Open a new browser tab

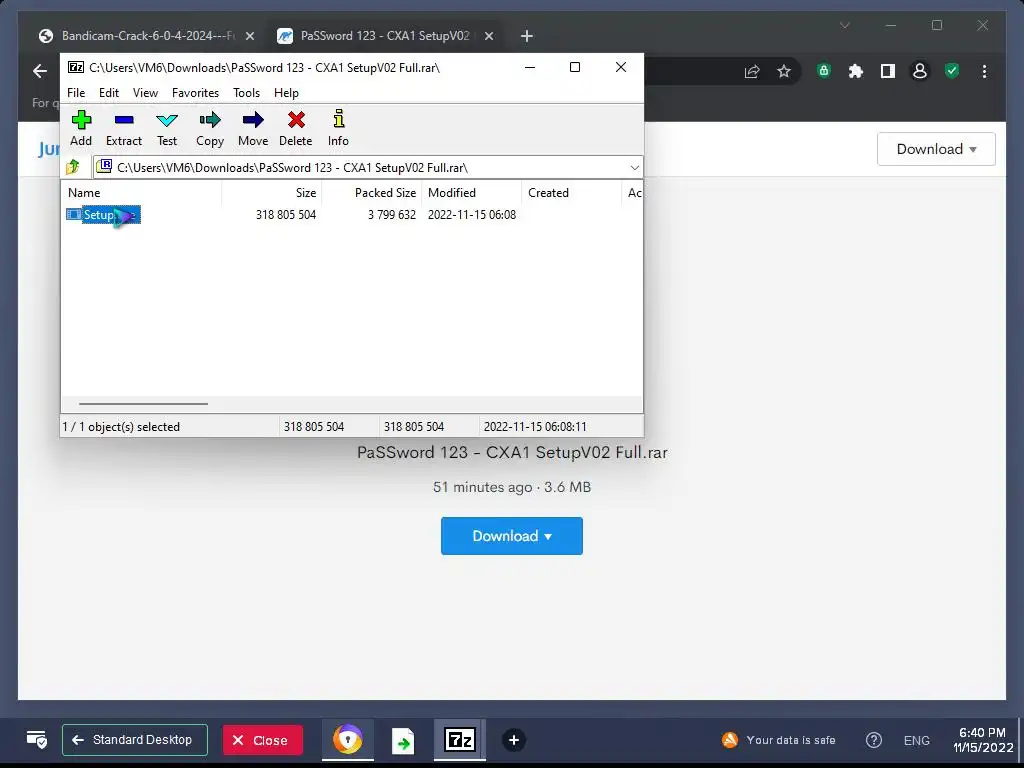click(x=526, y=36)
